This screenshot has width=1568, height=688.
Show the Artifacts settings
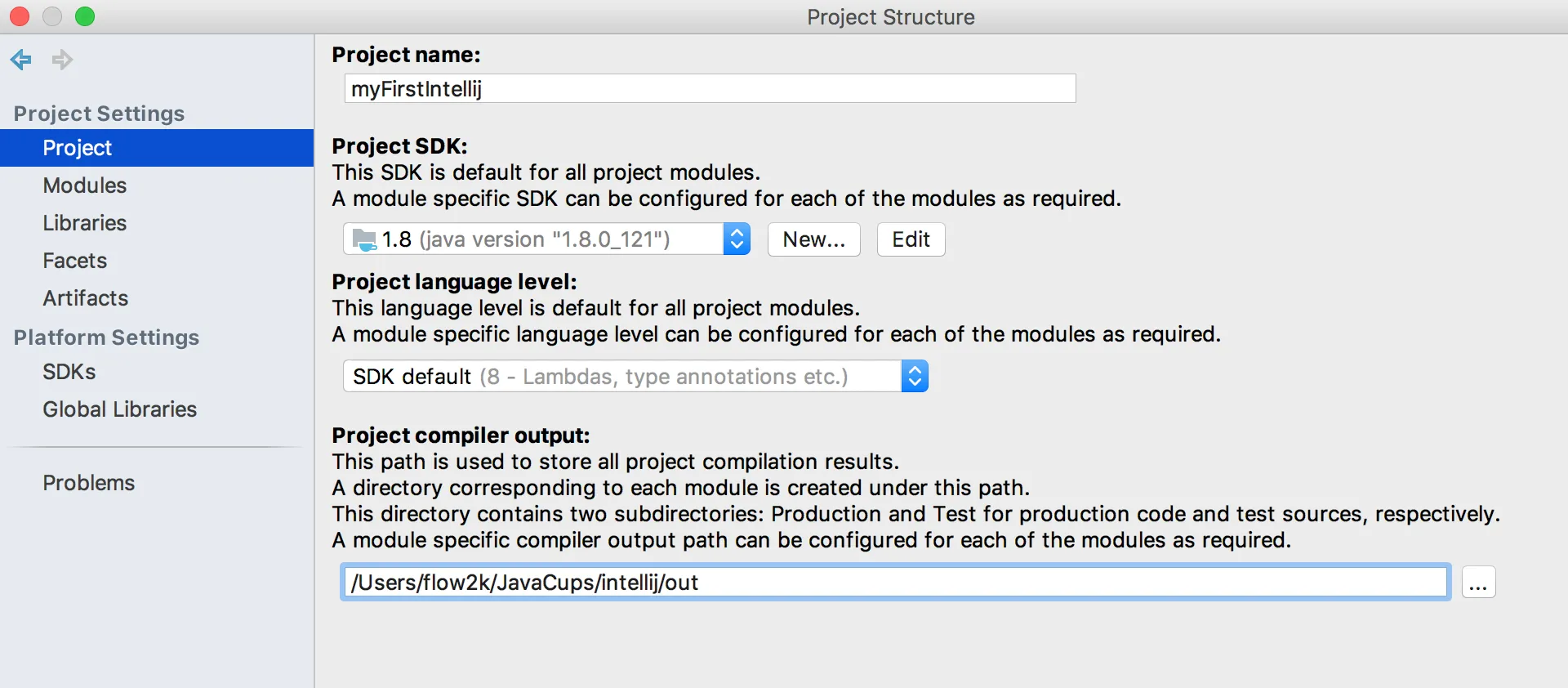(86, 298)
